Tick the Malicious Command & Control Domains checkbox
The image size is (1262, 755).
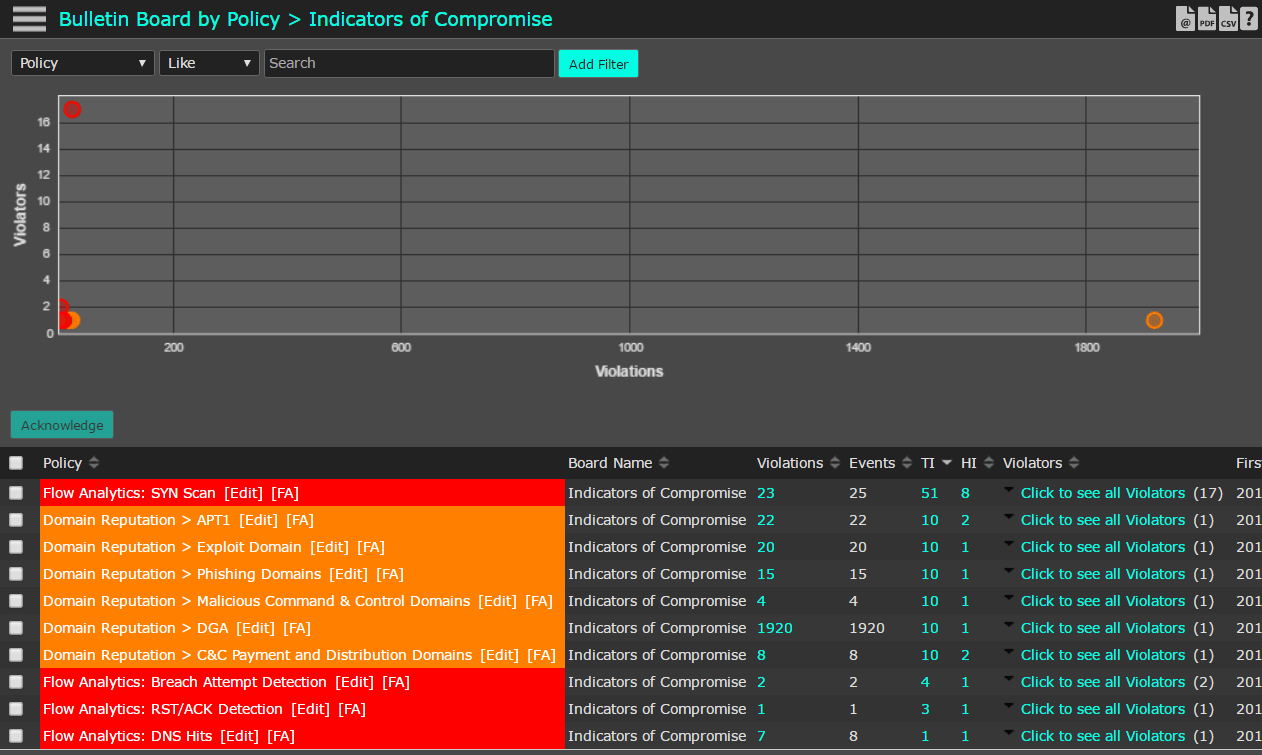click(16, 601)
